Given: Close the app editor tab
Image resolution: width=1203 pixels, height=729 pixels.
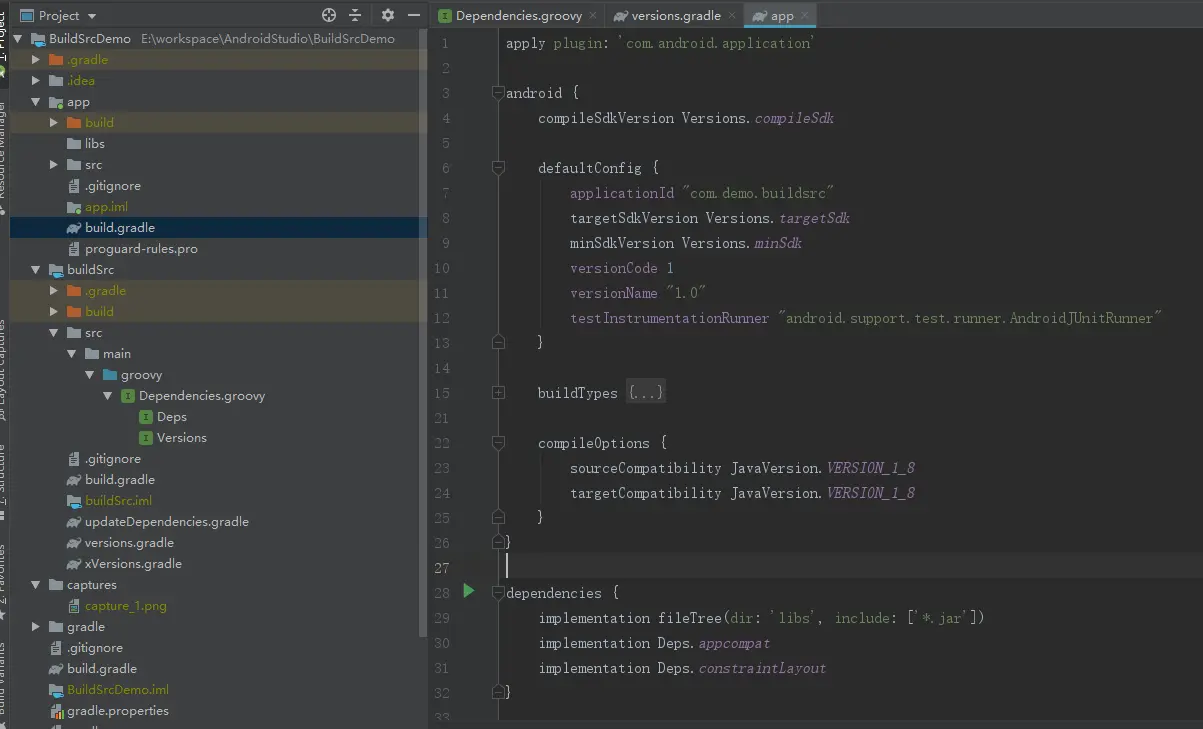Looking at the screenshot, I should point(804,15).
